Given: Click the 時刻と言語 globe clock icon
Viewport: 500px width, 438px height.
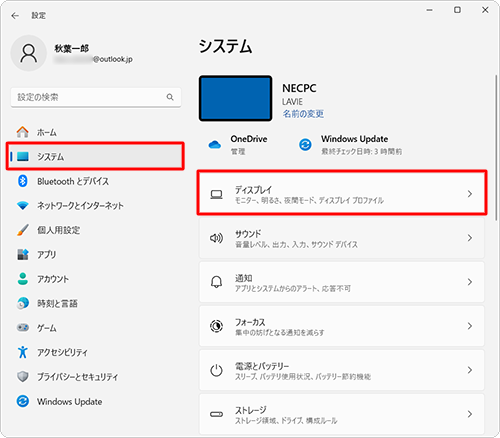Looking at the screenshot, I should point(23,303).
